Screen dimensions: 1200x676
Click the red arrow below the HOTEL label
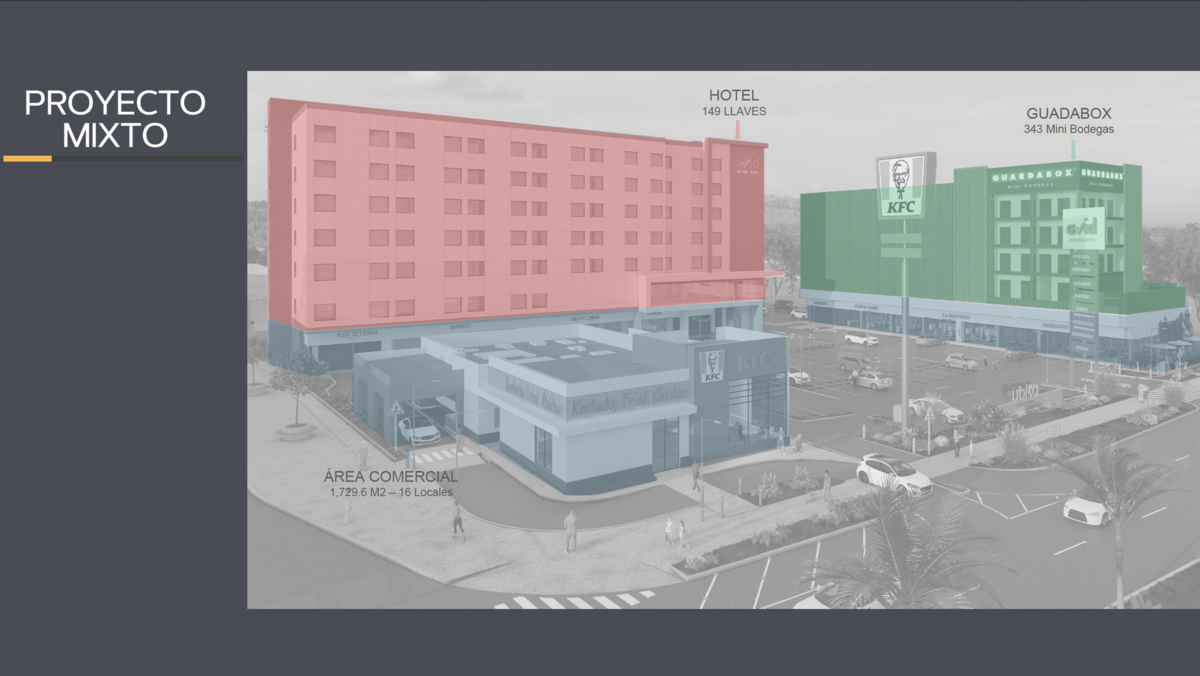pos(737,129)
